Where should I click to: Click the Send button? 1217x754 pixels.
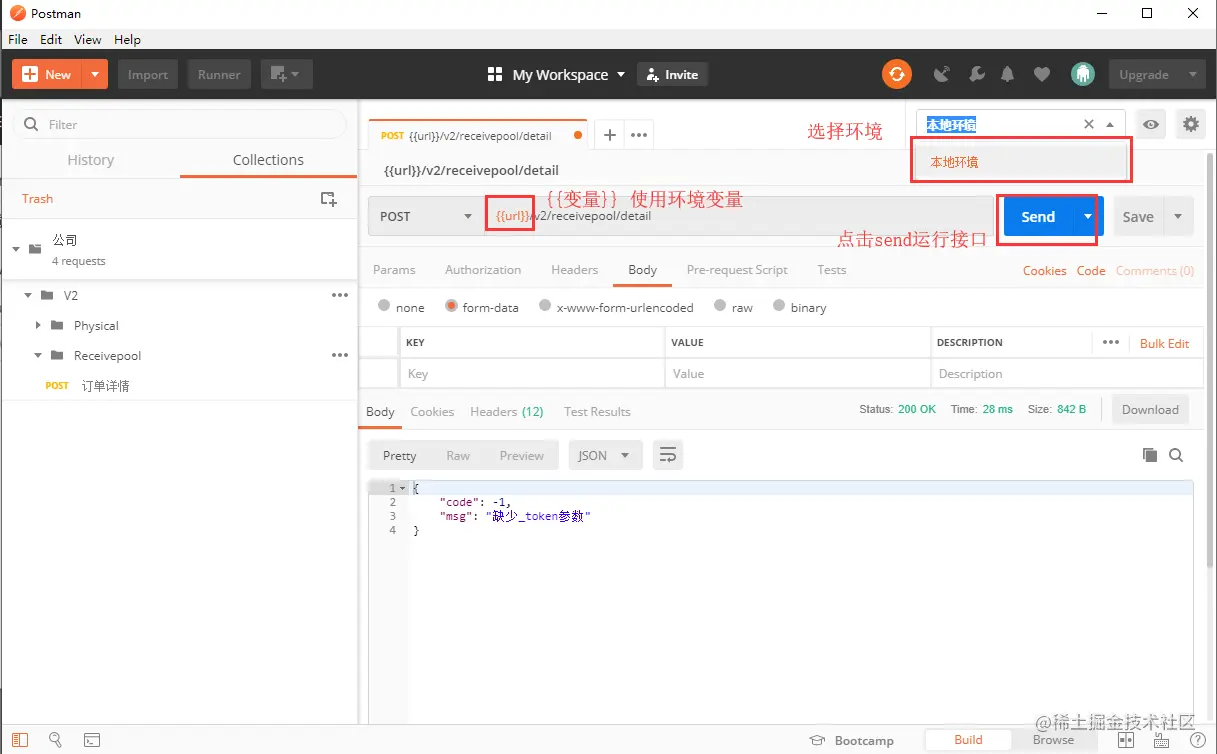click(1038, 216)
